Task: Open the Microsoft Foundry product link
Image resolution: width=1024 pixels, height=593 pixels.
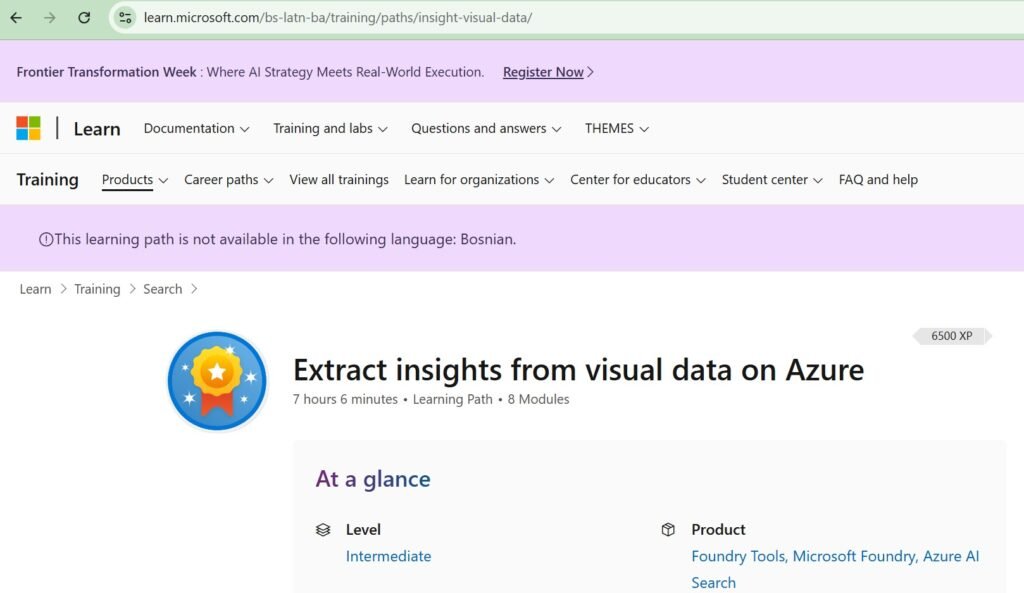Action: (x=854, y=556)
